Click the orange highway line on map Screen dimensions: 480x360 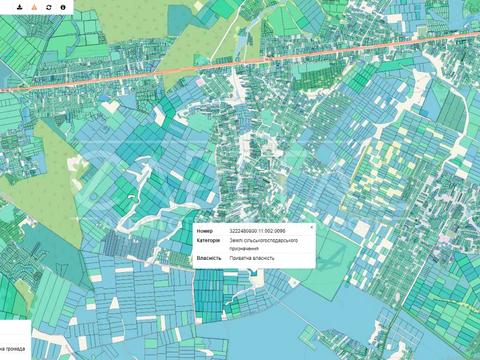240,62
